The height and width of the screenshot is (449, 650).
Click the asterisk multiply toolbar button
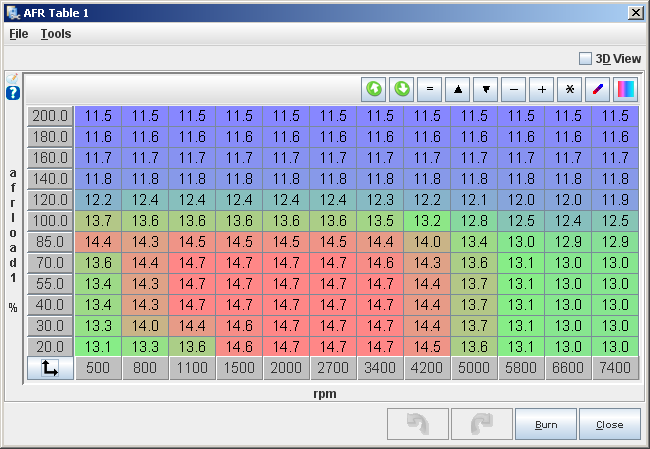570,89
